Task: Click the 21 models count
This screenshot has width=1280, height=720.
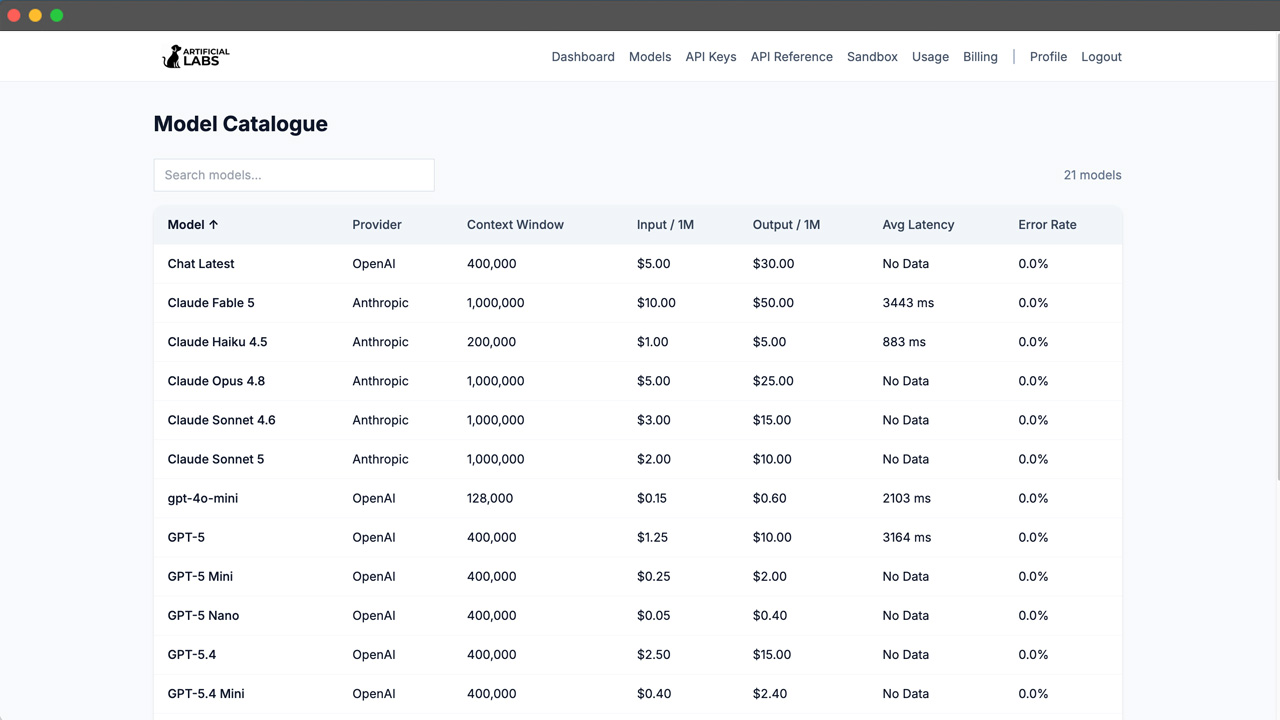Action: tap(1092, 175)
